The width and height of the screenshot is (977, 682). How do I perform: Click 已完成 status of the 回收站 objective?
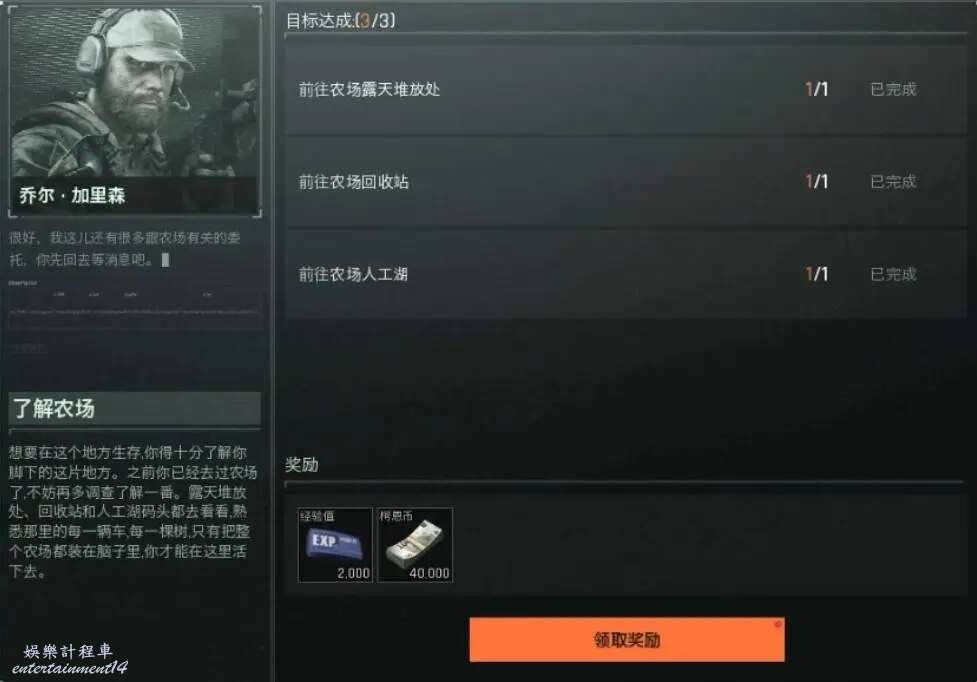pyautogui.click(x=893, y=182)
